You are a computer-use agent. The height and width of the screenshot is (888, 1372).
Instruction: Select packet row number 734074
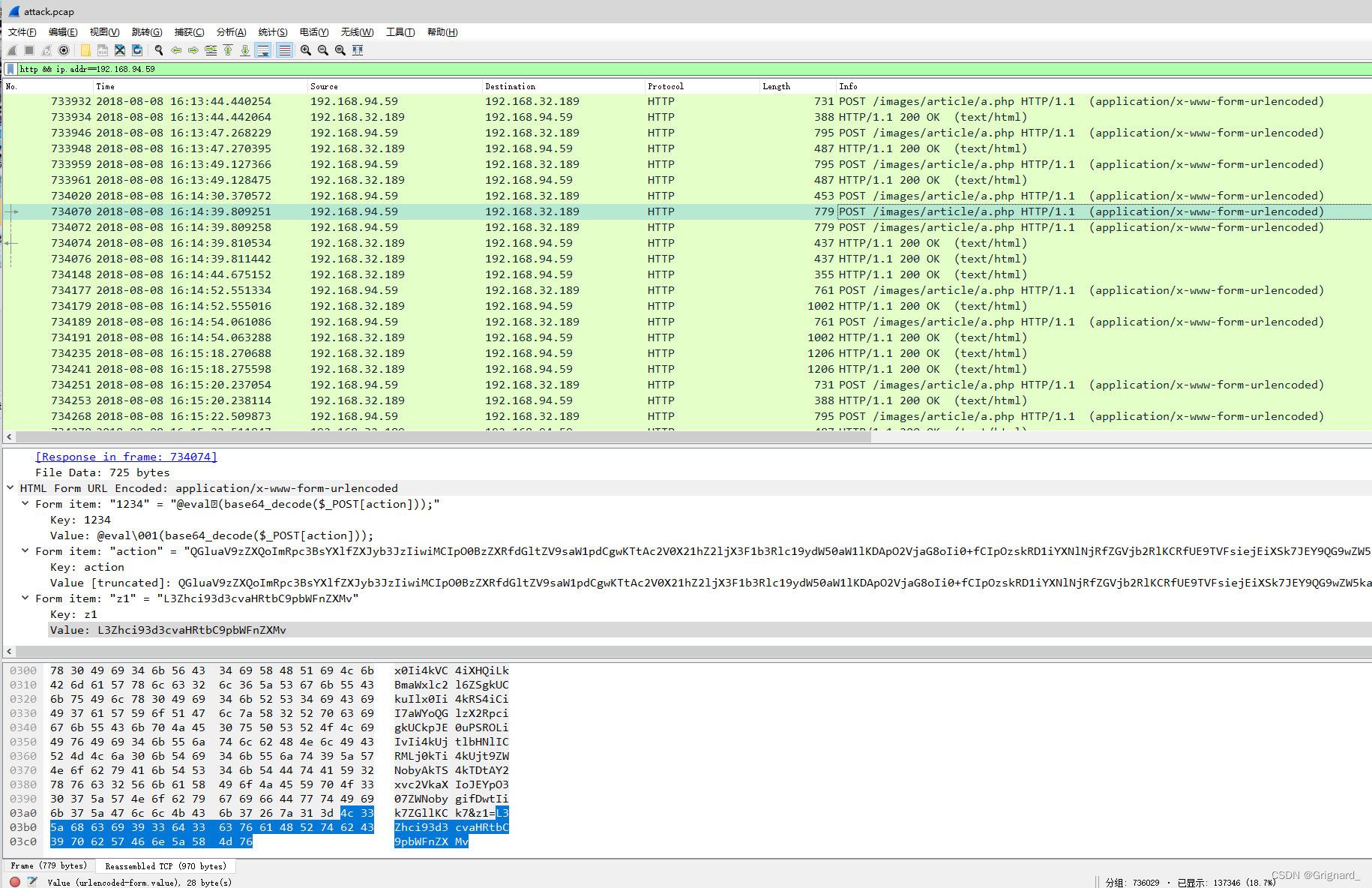pos(687,243)
